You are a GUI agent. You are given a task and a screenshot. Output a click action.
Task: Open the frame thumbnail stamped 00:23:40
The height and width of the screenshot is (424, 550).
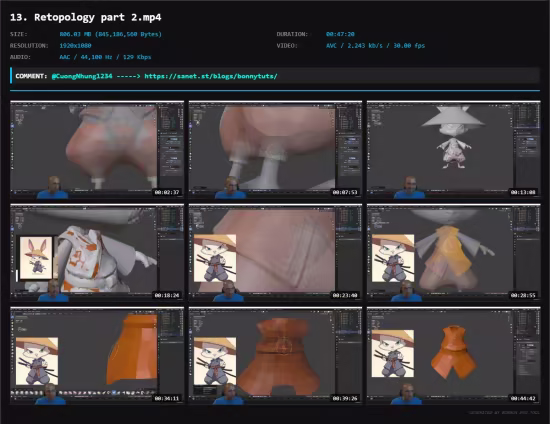pyautogui.click(x=275, y=253)
